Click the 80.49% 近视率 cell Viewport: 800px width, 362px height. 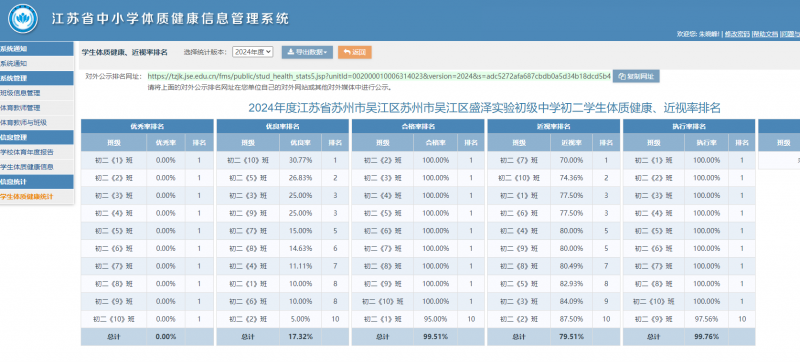(571, 266)
